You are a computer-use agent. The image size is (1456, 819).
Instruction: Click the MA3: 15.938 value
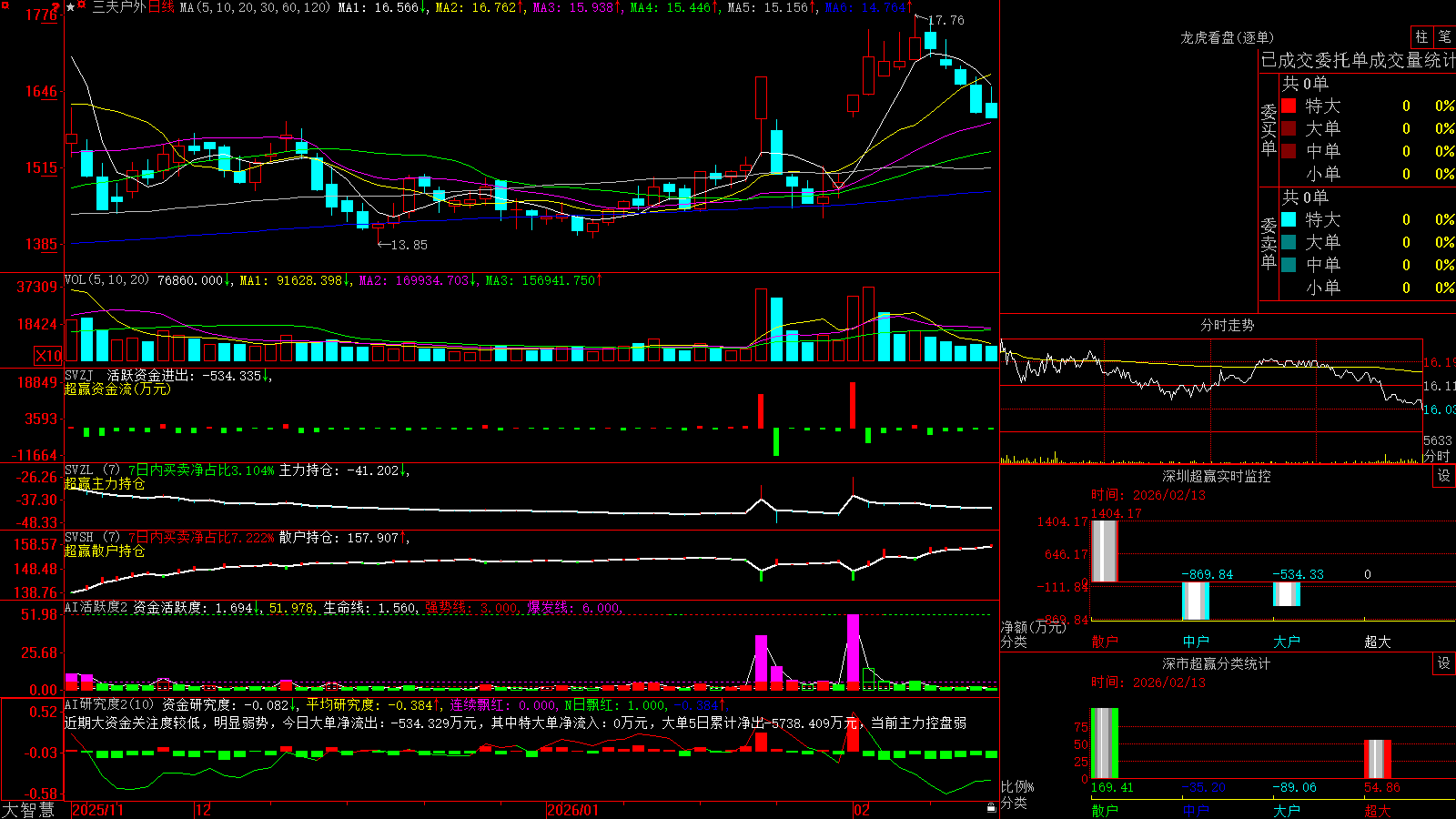(573, 7)
